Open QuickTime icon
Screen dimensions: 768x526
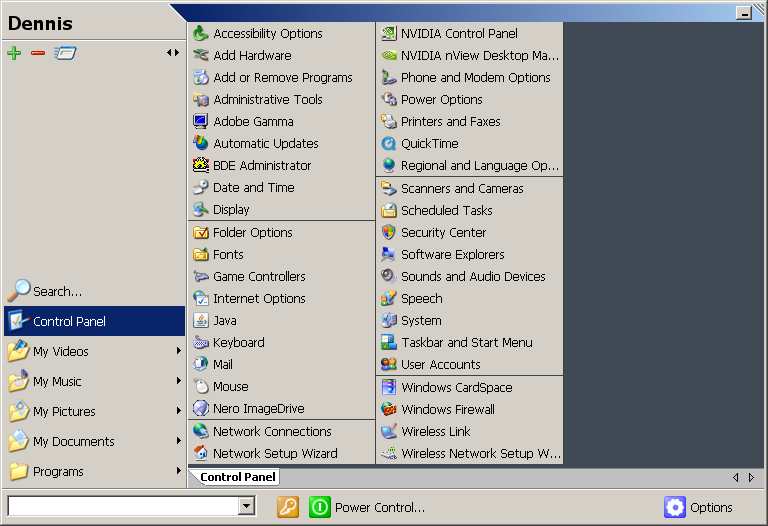pos(388,143)
